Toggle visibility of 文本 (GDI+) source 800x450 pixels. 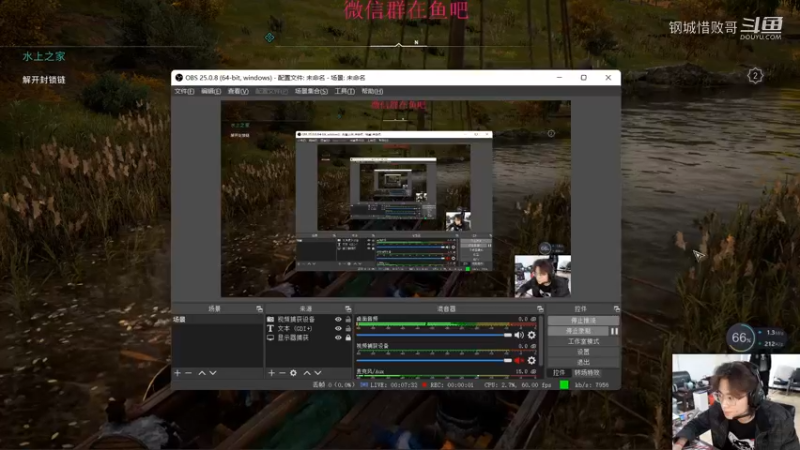coord(338,329)
